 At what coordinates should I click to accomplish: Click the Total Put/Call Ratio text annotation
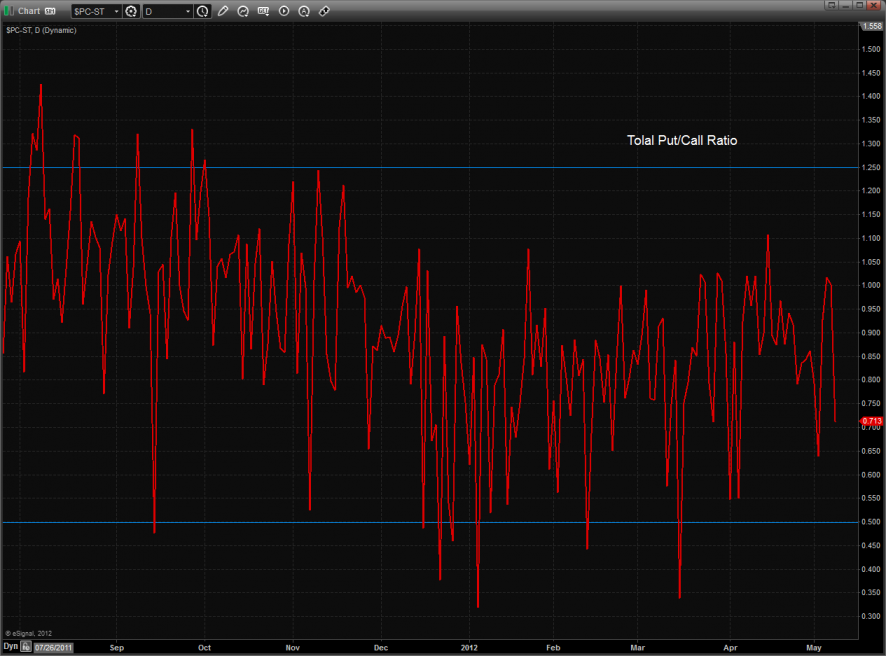pos(681,141)
